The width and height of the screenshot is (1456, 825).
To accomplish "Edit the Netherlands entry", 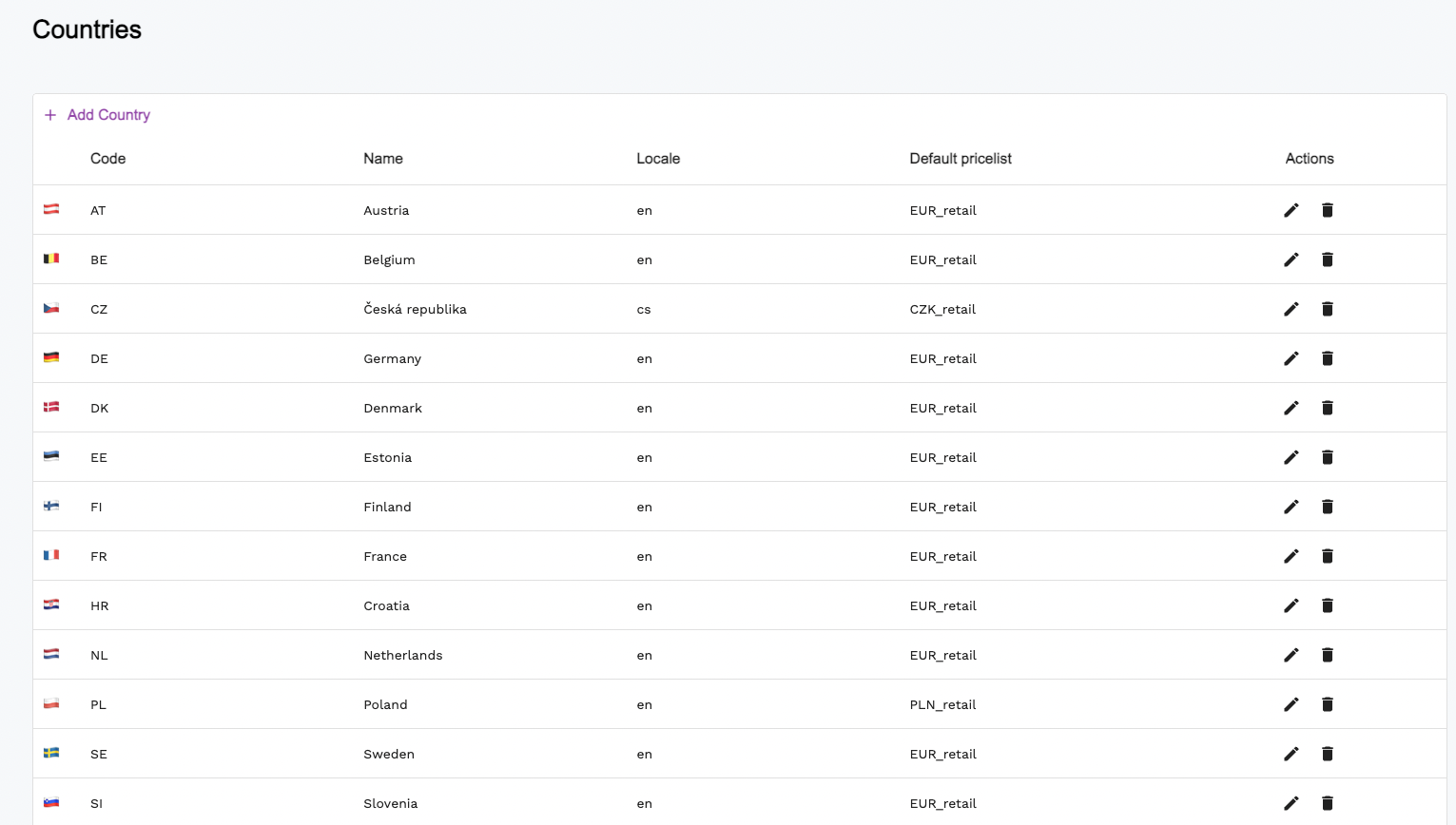I will 1291,655.
